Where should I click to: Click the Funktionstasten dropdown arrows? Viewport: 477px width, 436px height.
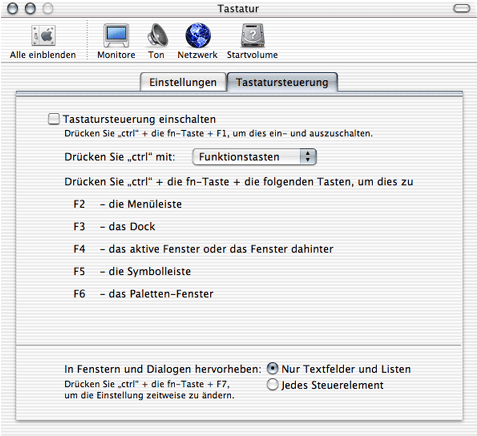tap(308, 157)
